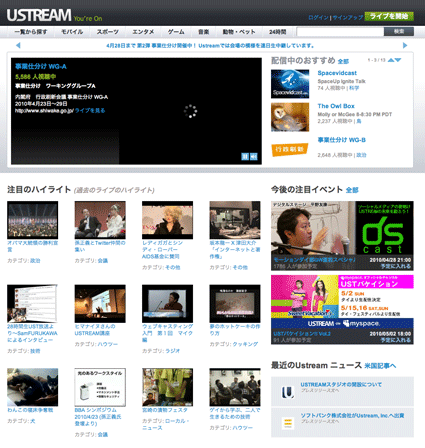The width and height of the screenshot is (425, 448).
Task: Click 全部 beside 配信中のおすすめ
Action: coord(343,61)
